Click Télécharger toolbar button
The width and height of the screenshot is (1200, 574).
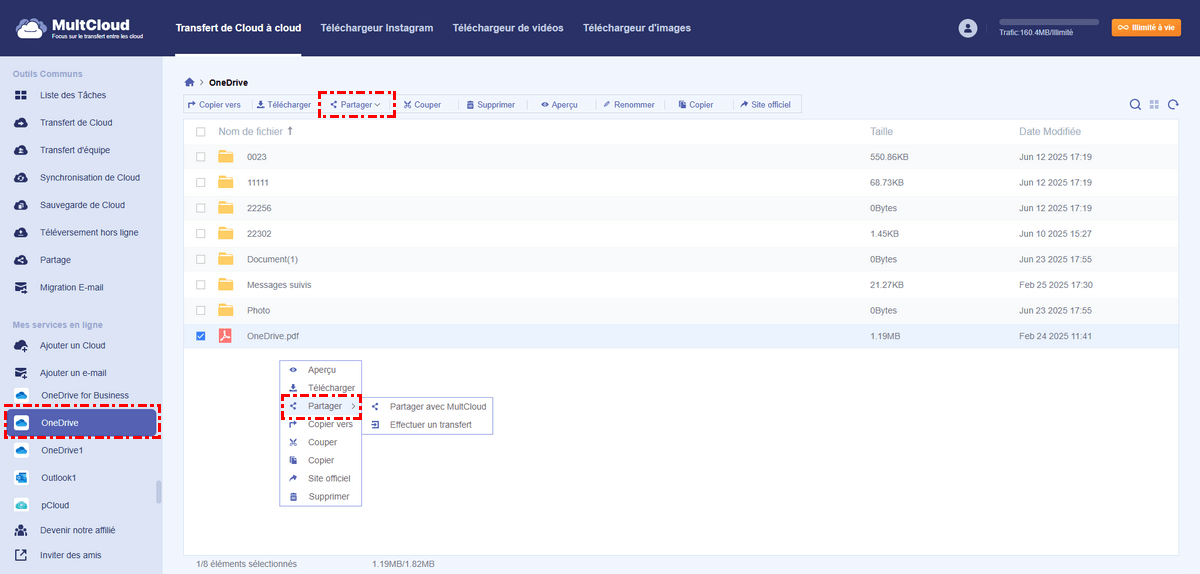283,104
